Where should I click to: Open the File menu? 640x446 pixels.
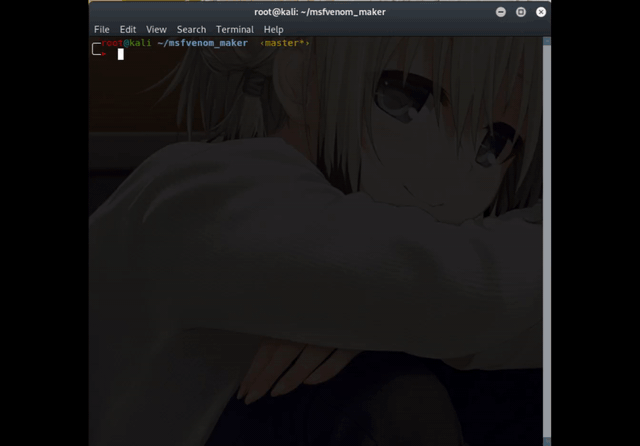click(102, 29)
